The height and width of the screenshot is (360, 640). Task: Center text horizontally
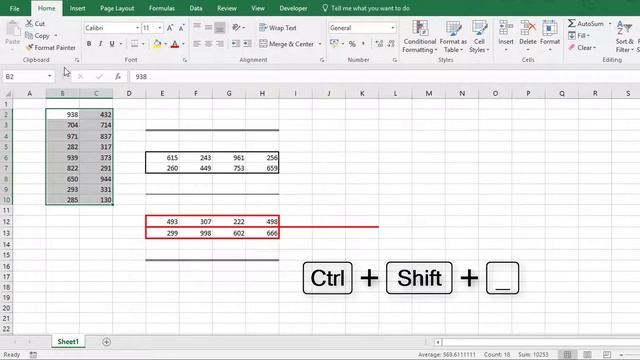click(x=208, y=44)
